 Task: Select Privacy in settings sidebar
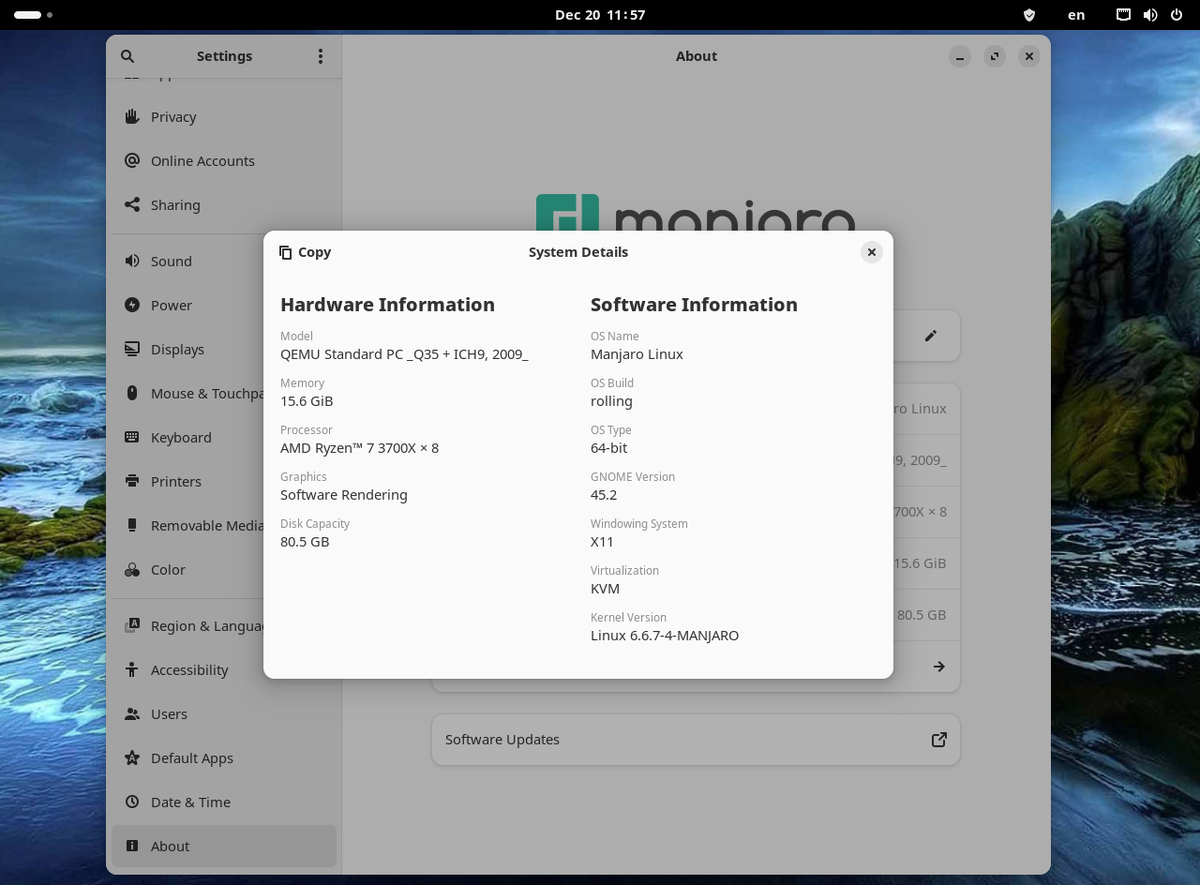[224, 117]
